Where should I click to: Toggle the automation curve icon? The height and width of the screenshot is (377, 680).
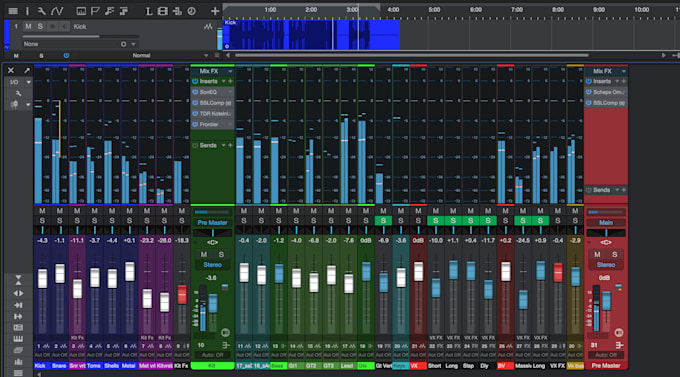click(57, 11)
